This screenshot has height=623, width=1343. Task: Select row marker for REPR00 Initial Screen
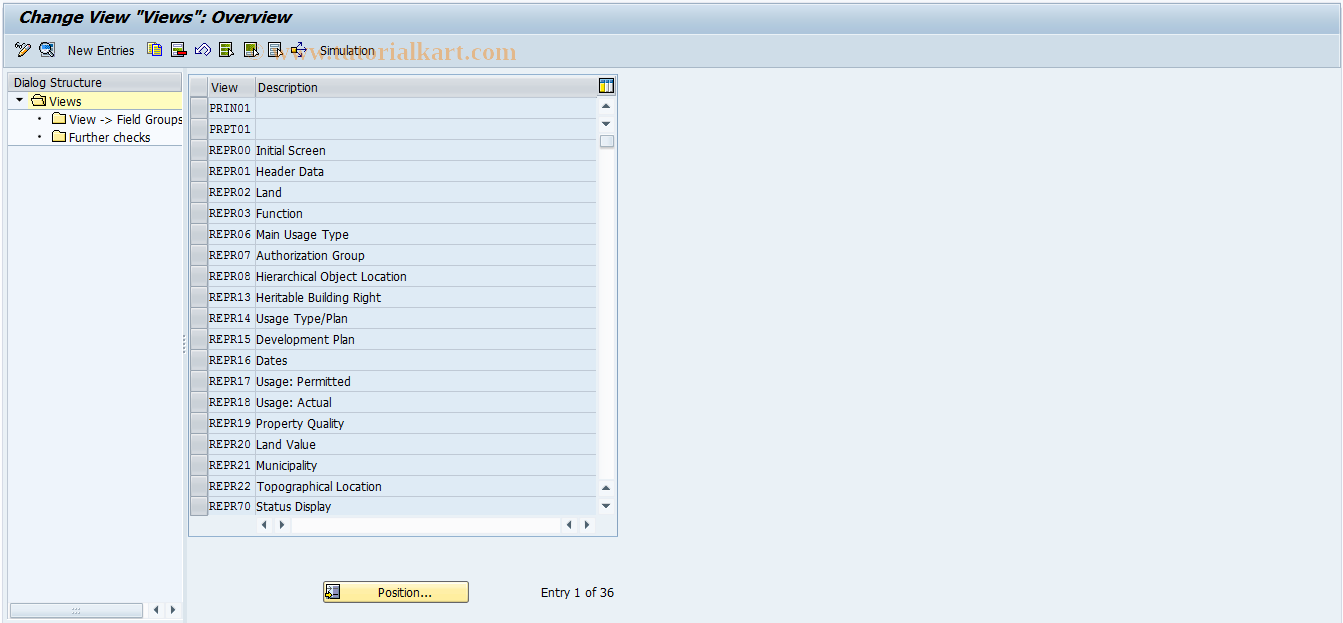(x=199, y=150)
